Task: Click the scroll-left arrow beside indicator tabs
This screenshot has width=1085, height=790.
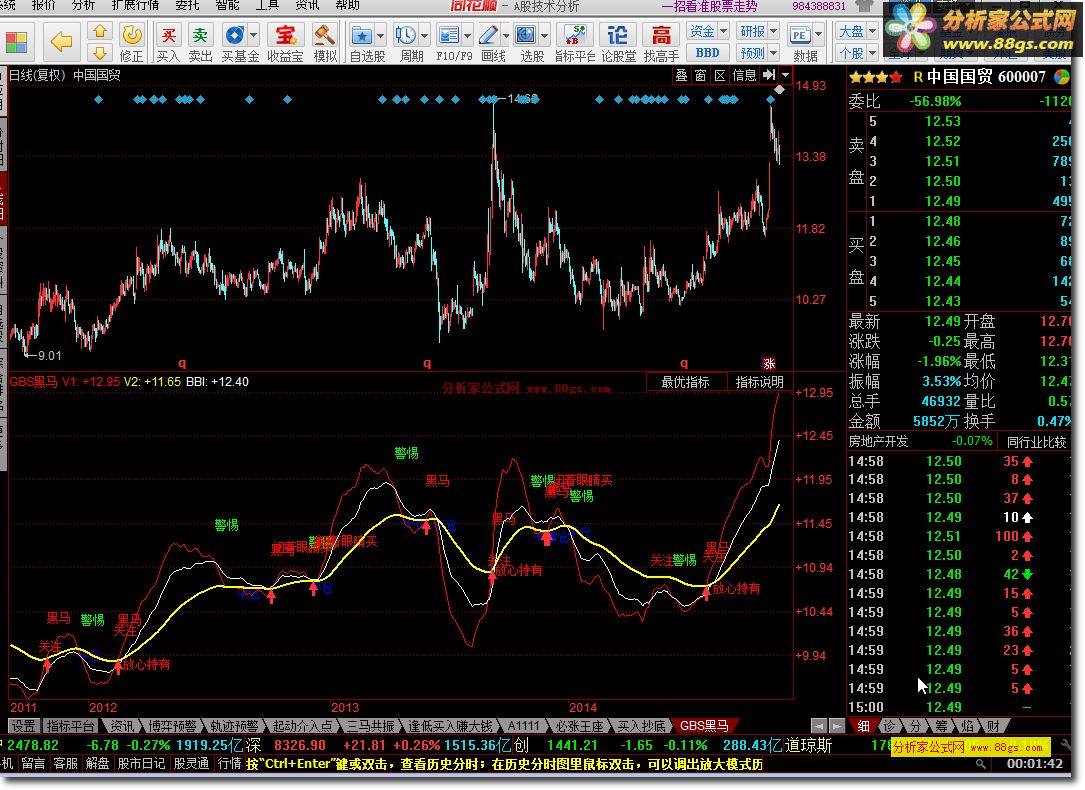Action: (819, 726)
